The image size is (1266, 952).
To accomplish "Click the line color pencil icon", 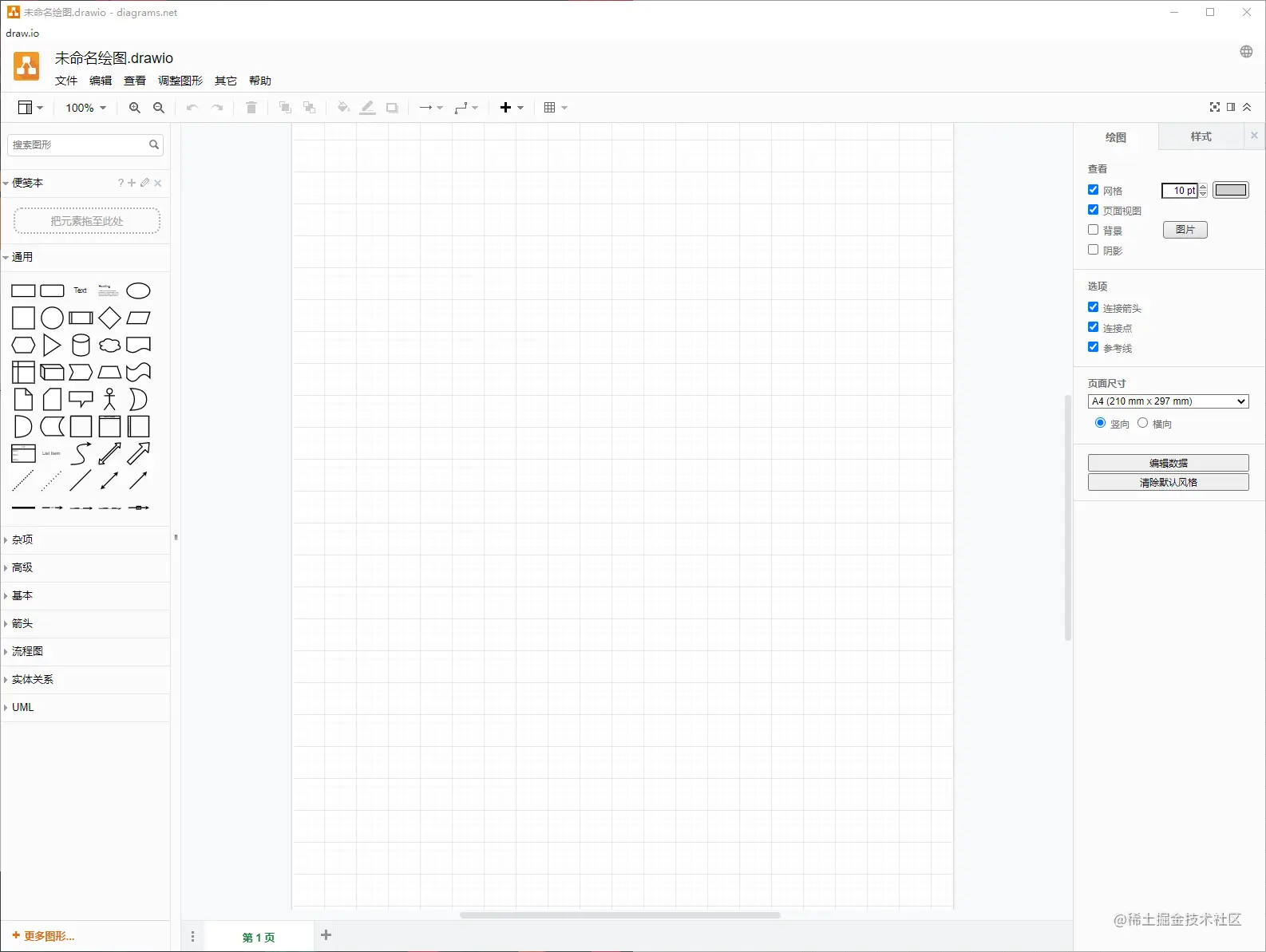I will (x=367, y=108).
